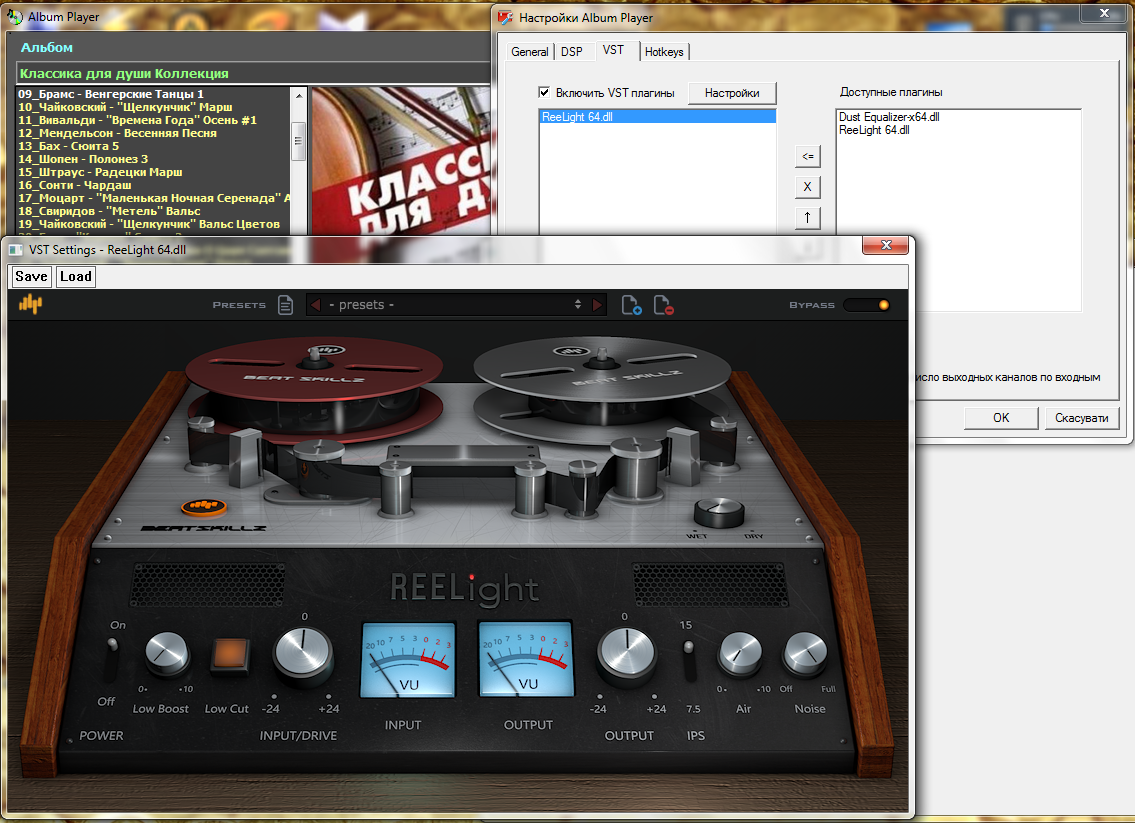This screenshot has width=1135, height=823.
Task: Toggle the orange Low Cut button
Action: 229,656
